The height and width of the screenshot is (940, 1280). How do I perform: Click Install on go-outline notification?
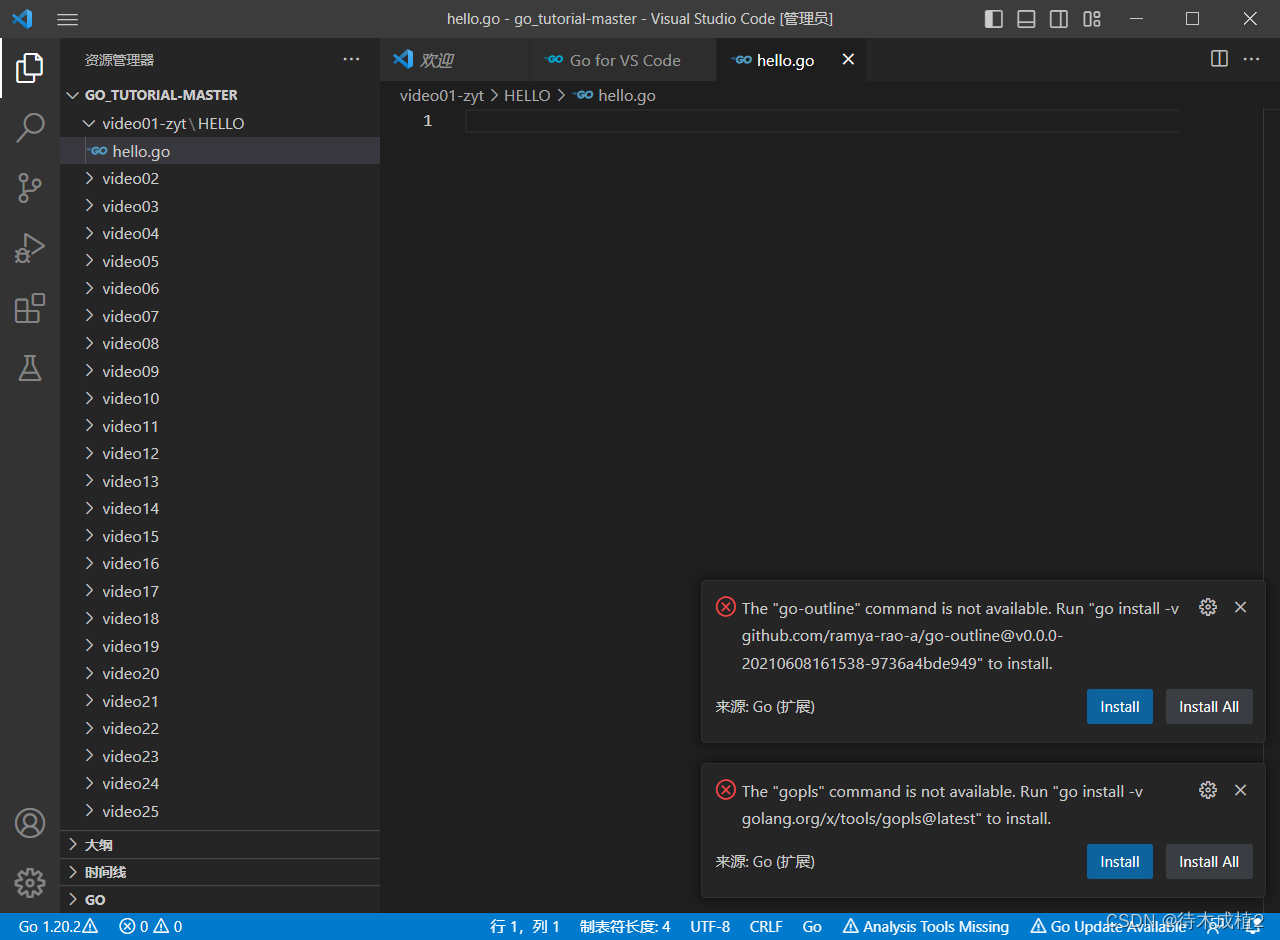[x=1120, y=707]
